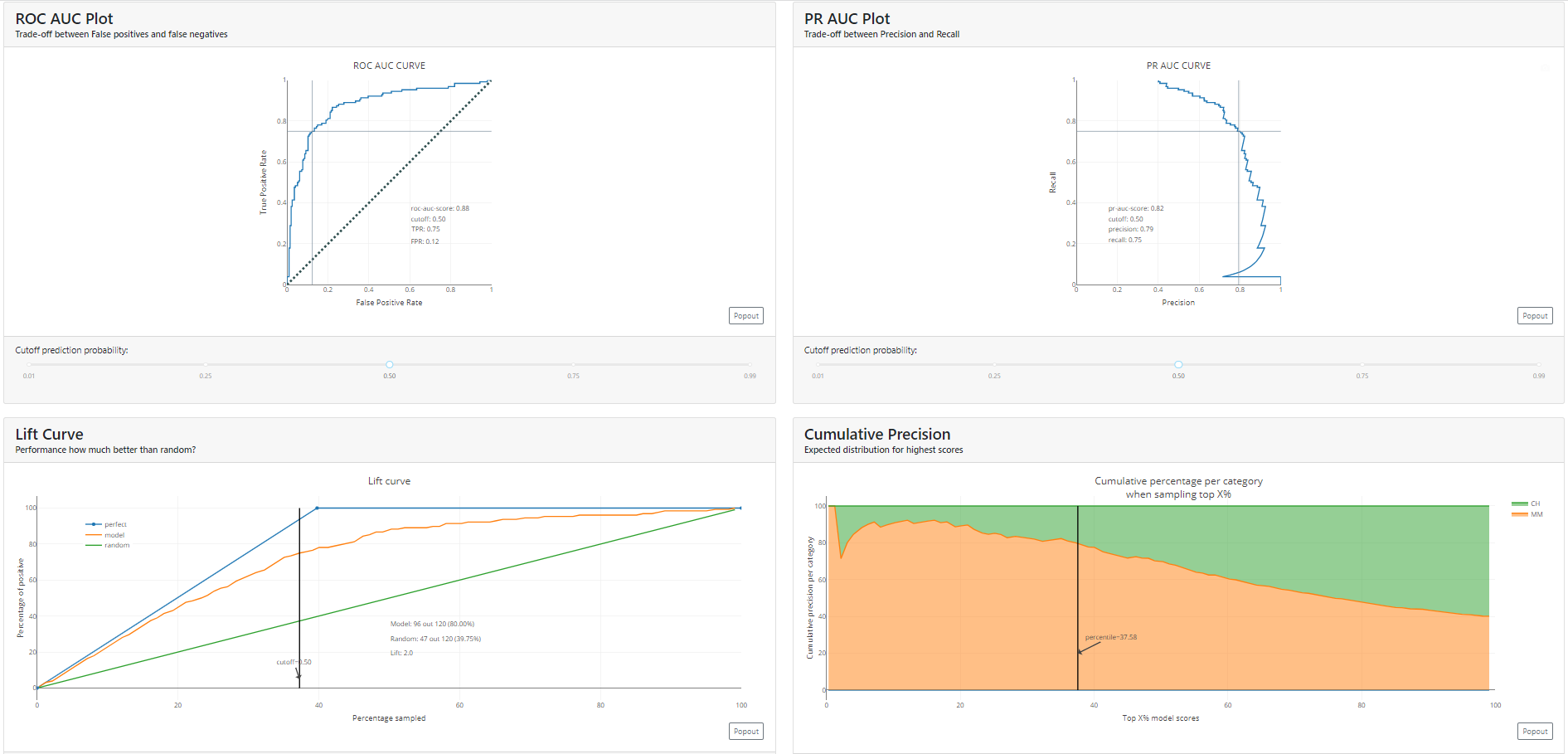Click 'Cutoff prediction probability:' label under PR plot
The image size is (1568, 754).
coord(860,350)
